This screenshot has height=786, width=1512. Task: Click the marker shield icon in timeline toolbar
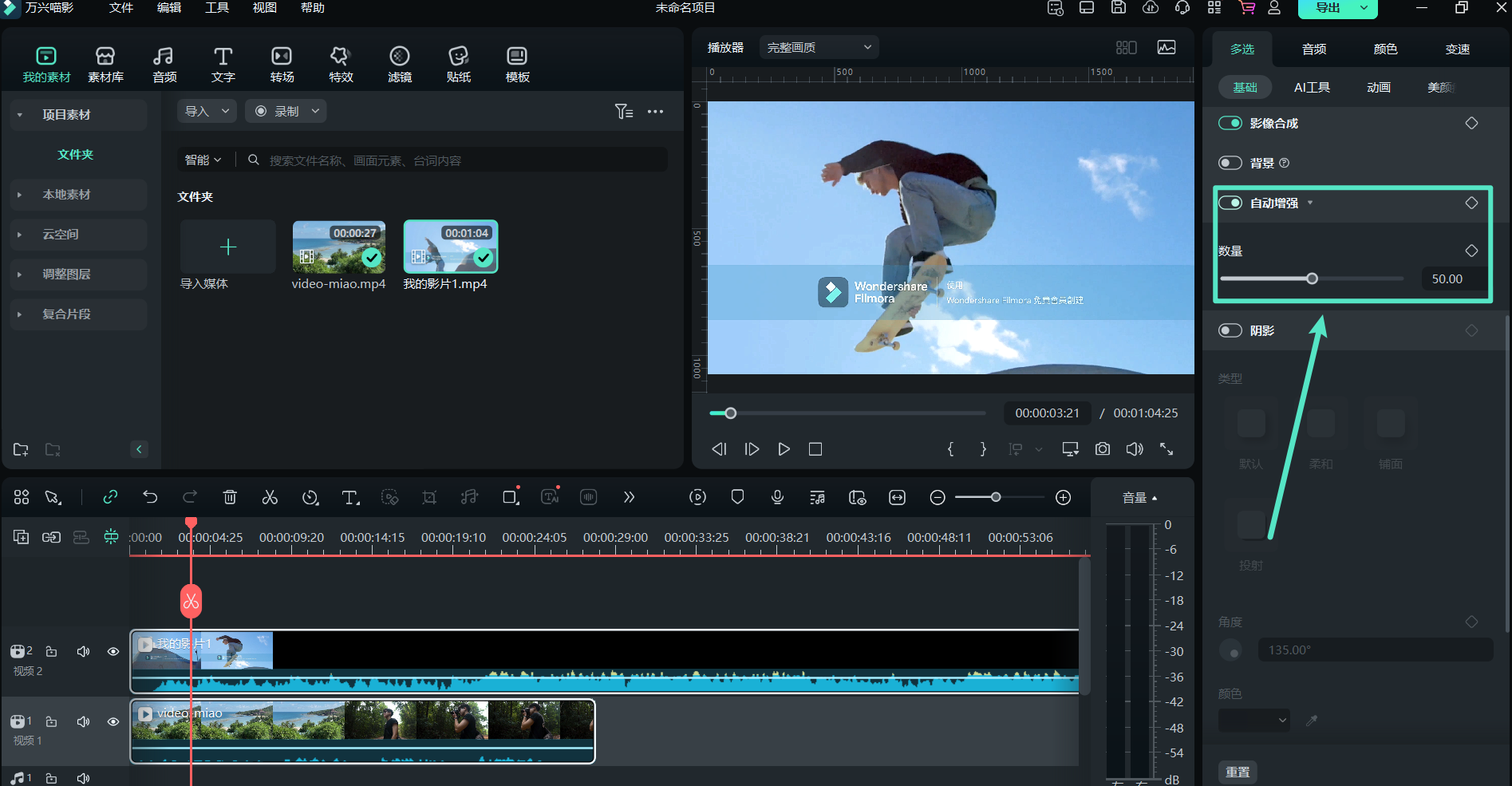coord(737,497)
